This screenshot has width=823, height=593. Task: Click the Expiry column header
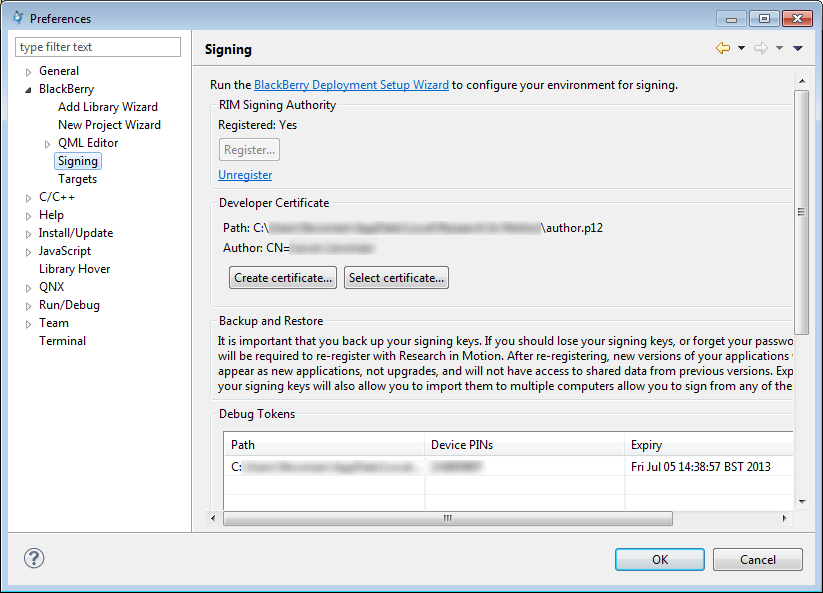pyautogui.click(x=709, y=444)
